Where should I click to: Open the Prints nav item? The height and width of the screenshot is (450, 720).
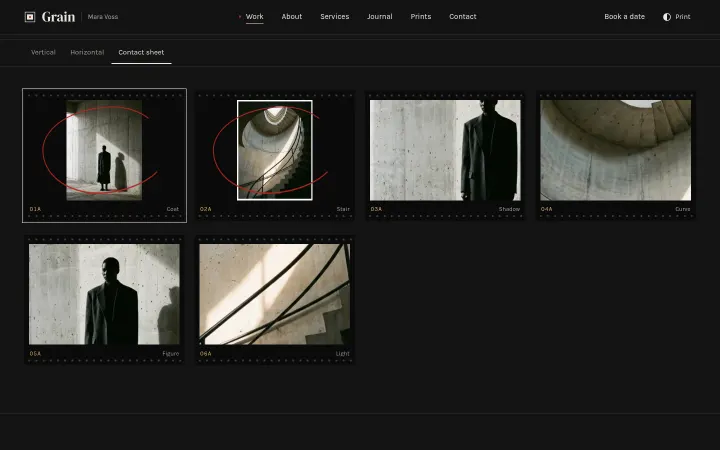coord(421,17)
